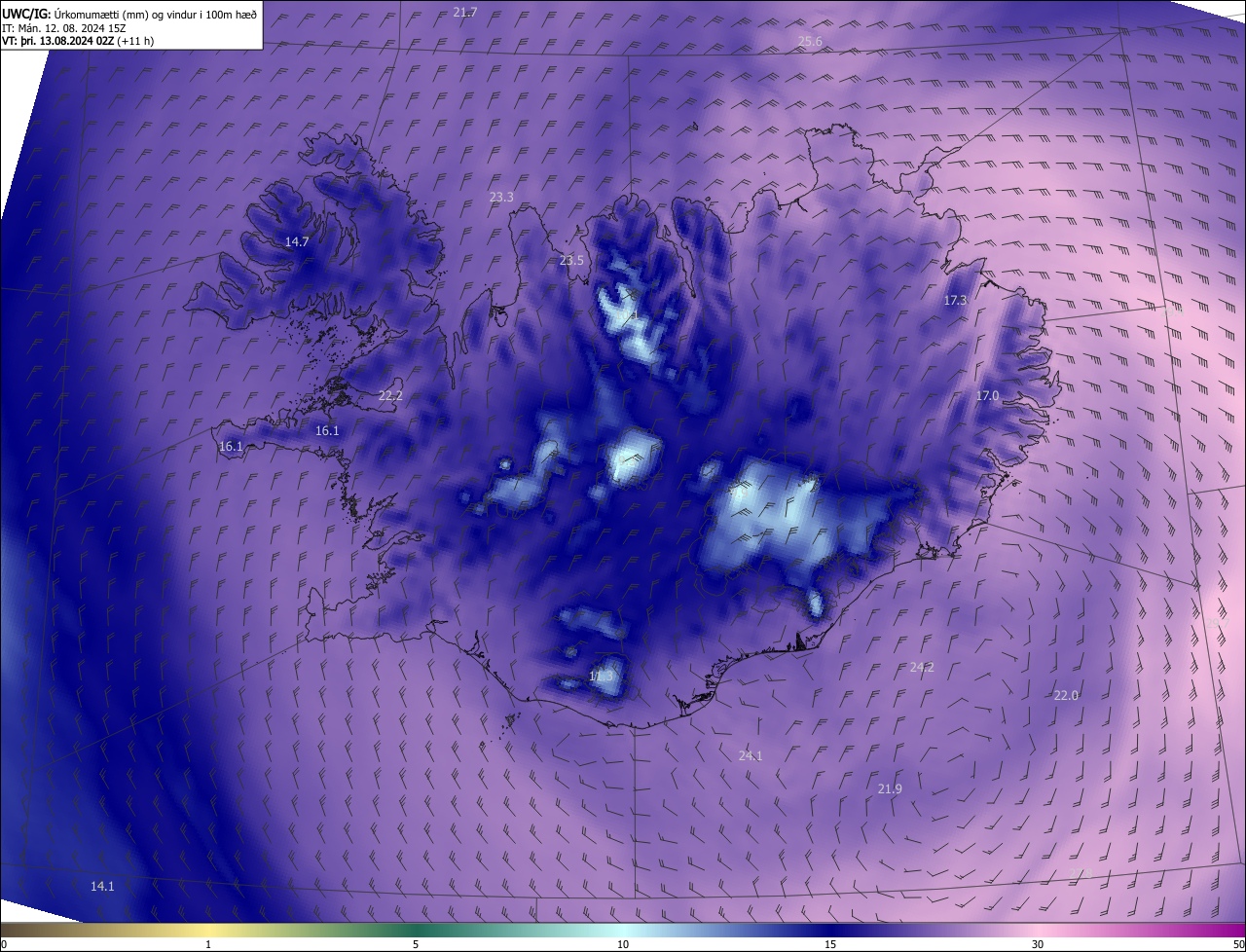Click the color scale label 0
Image resolution: width=1246 pixels, height=952 pixels.
tap(4, 944)
